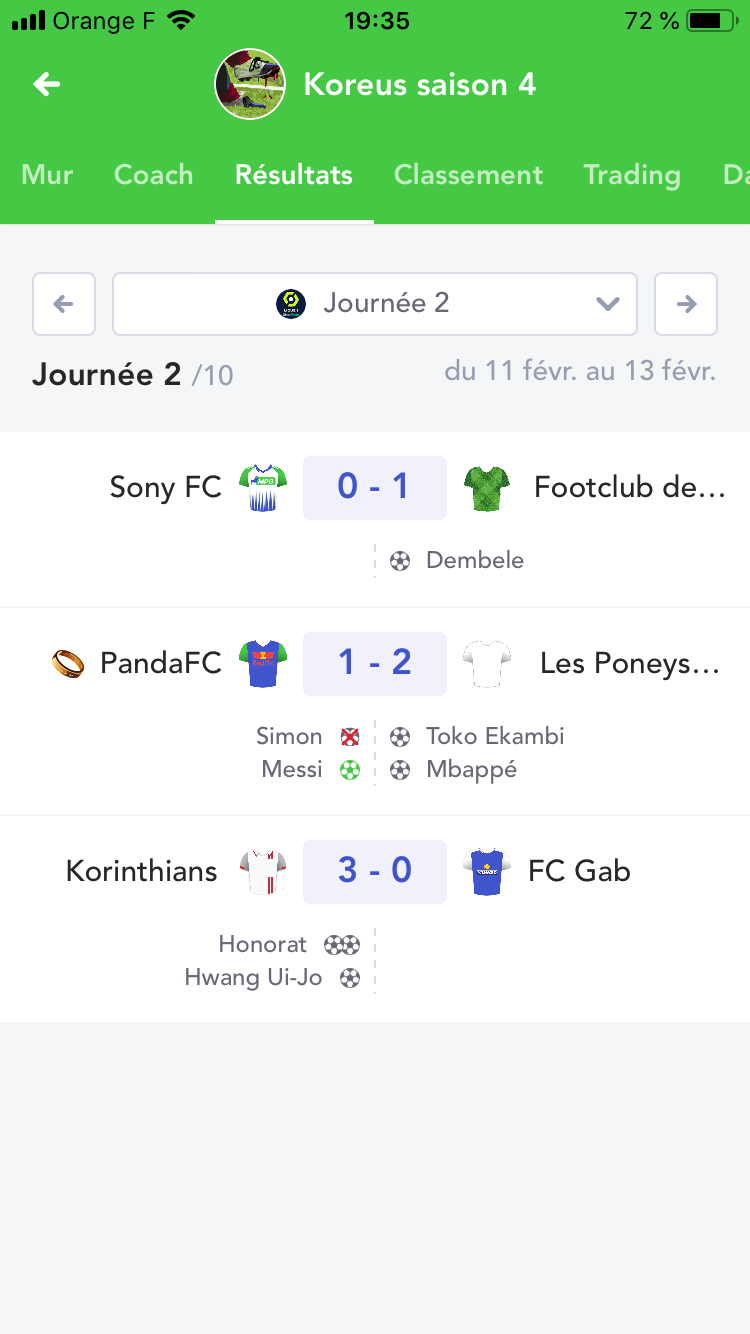Tap FC Gab's blue jersey icon

[487, 871]
